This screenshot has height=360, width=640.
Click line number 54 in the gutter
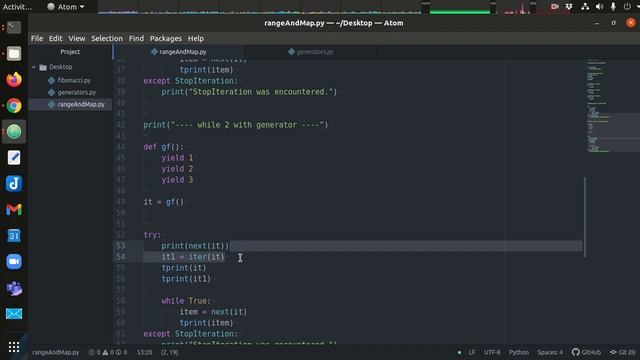120,257
